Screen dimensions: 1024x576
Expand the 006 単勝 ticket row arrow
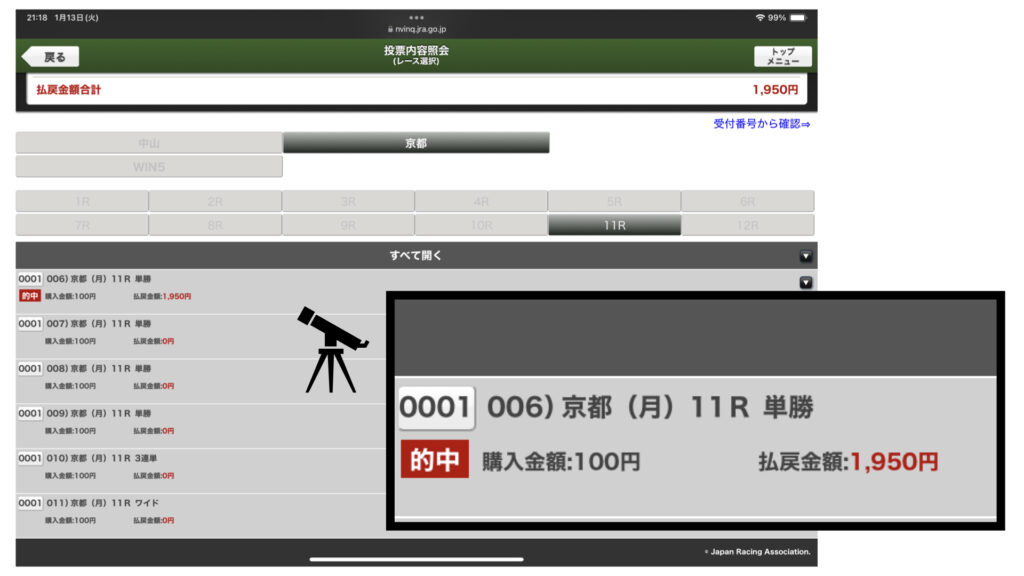click(806, 283)
